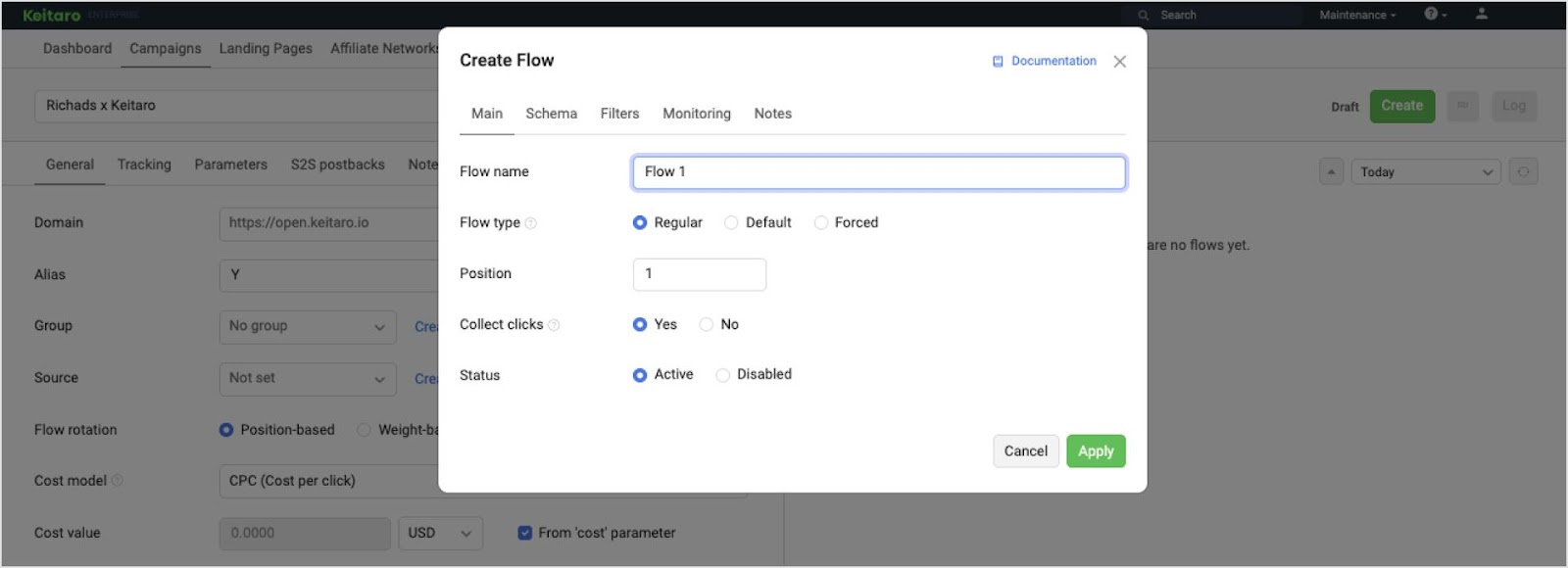This screenshot has height=568, width=1568.
Task: Click the refresh icon beside Today
Action: [1523, 171]
